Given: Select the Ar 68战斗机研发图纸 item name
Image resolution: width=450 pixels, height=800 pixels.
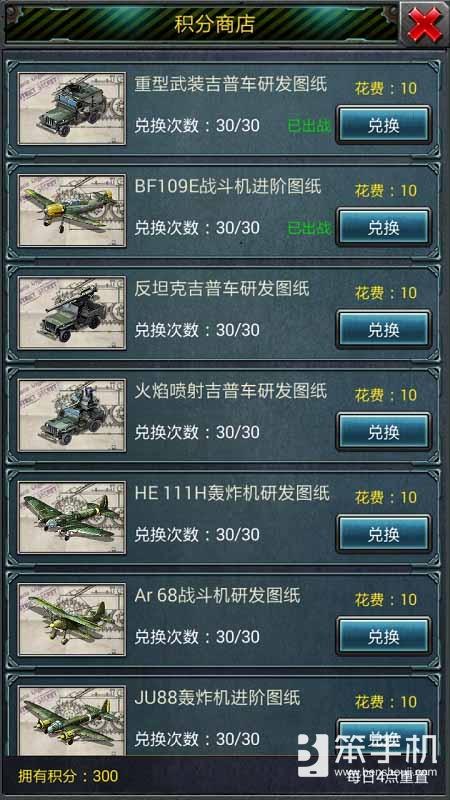Looking at the screenshot, I should coord(218,595).
